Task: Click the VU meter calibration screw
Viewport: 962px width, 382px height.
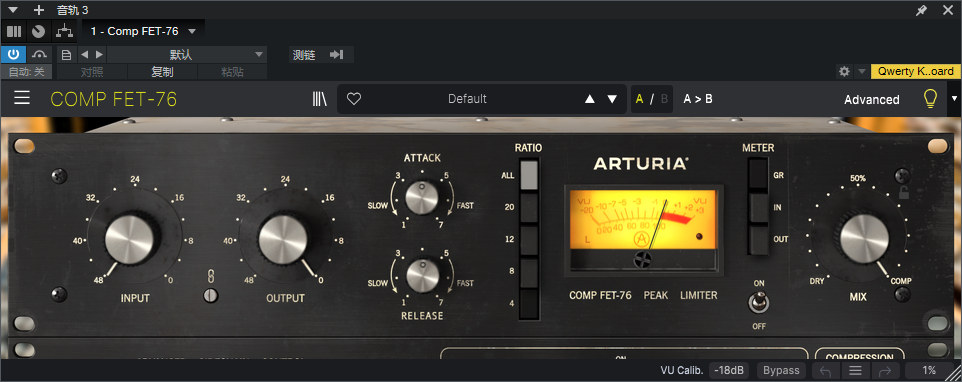Action: coord(643,260)
